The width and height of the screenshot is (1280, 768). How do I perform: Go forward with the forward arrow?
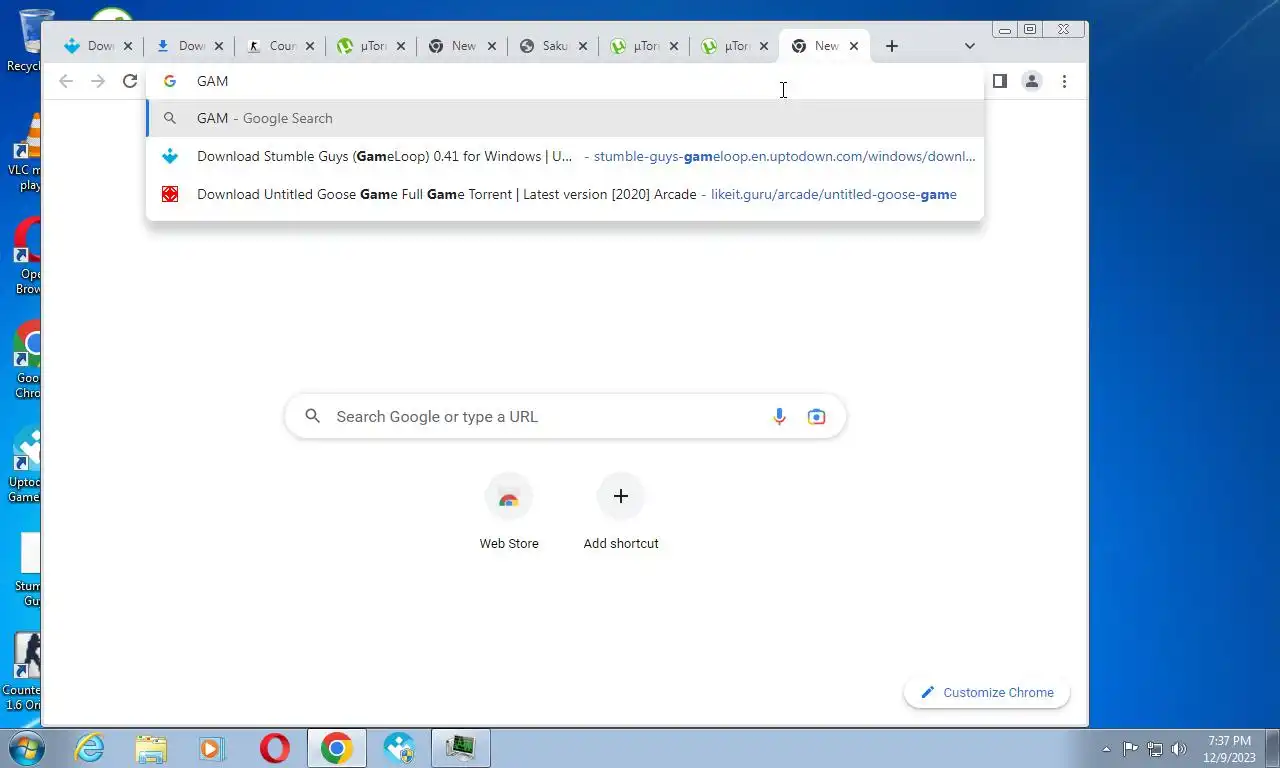pos(98,81)
